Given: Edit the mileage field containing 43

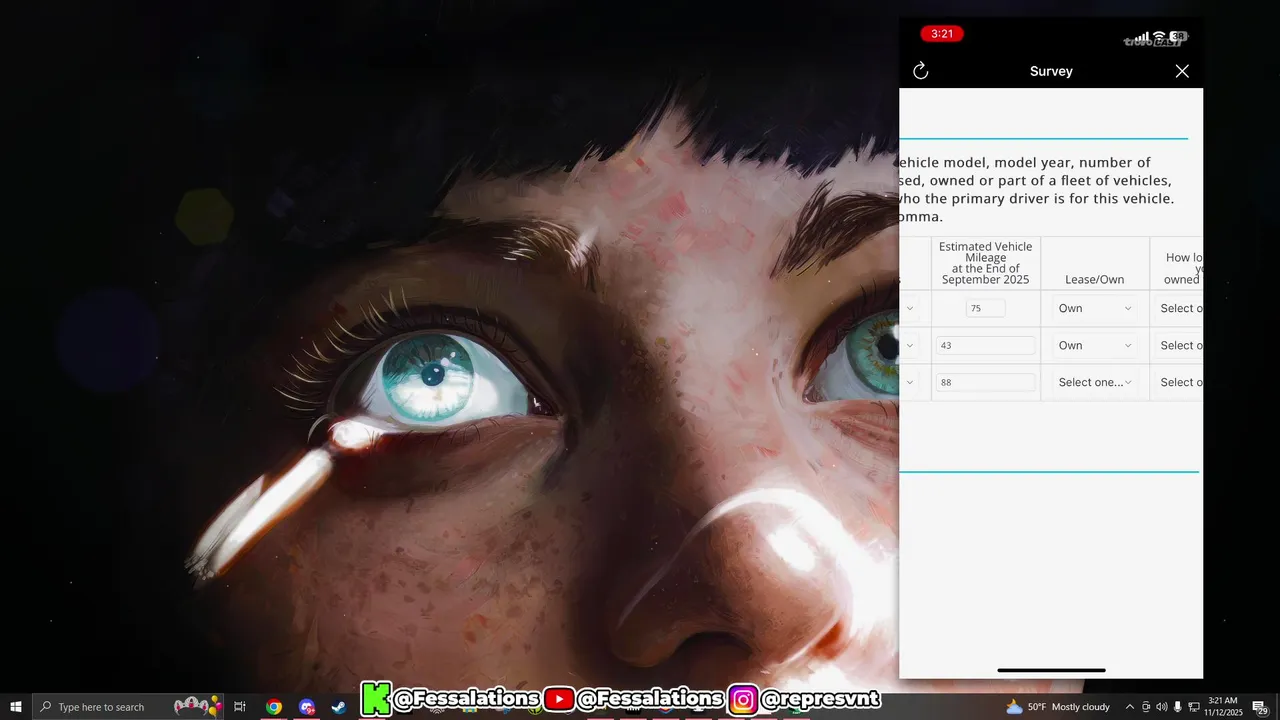Looking at the screenshot, I should pyautogui.click(x=985, y=345).
